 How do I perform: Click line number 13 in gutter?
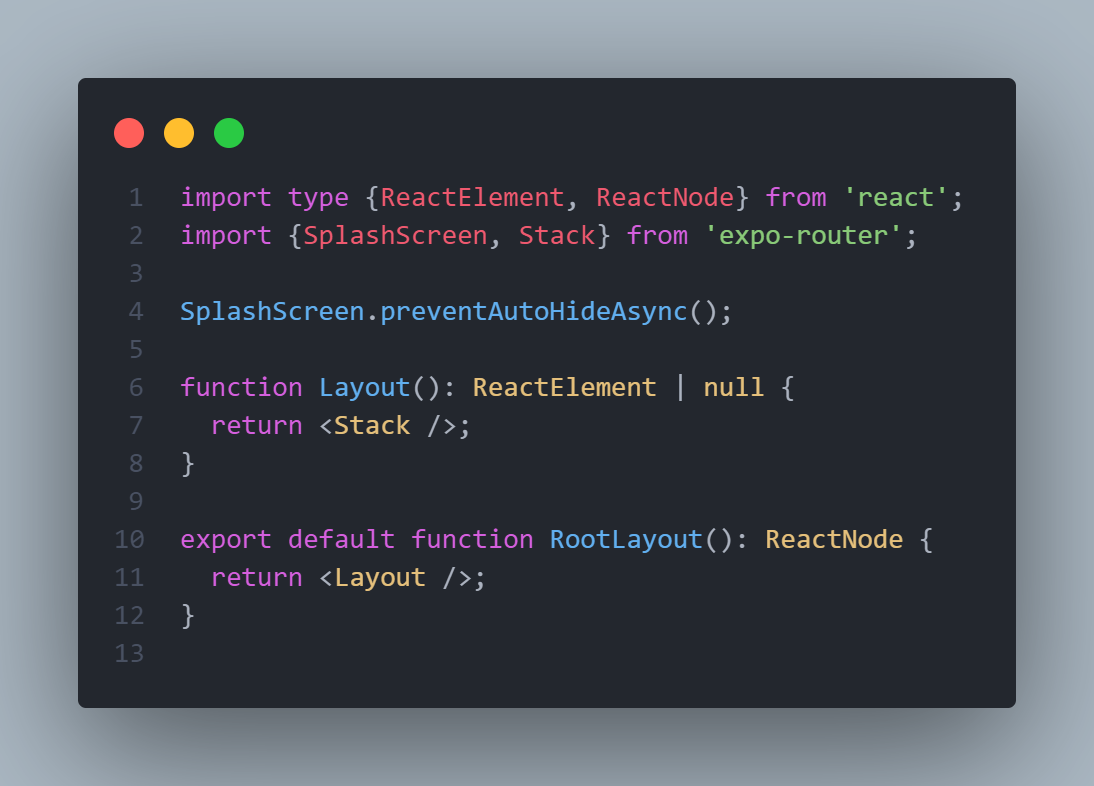(x=129, y=653)
